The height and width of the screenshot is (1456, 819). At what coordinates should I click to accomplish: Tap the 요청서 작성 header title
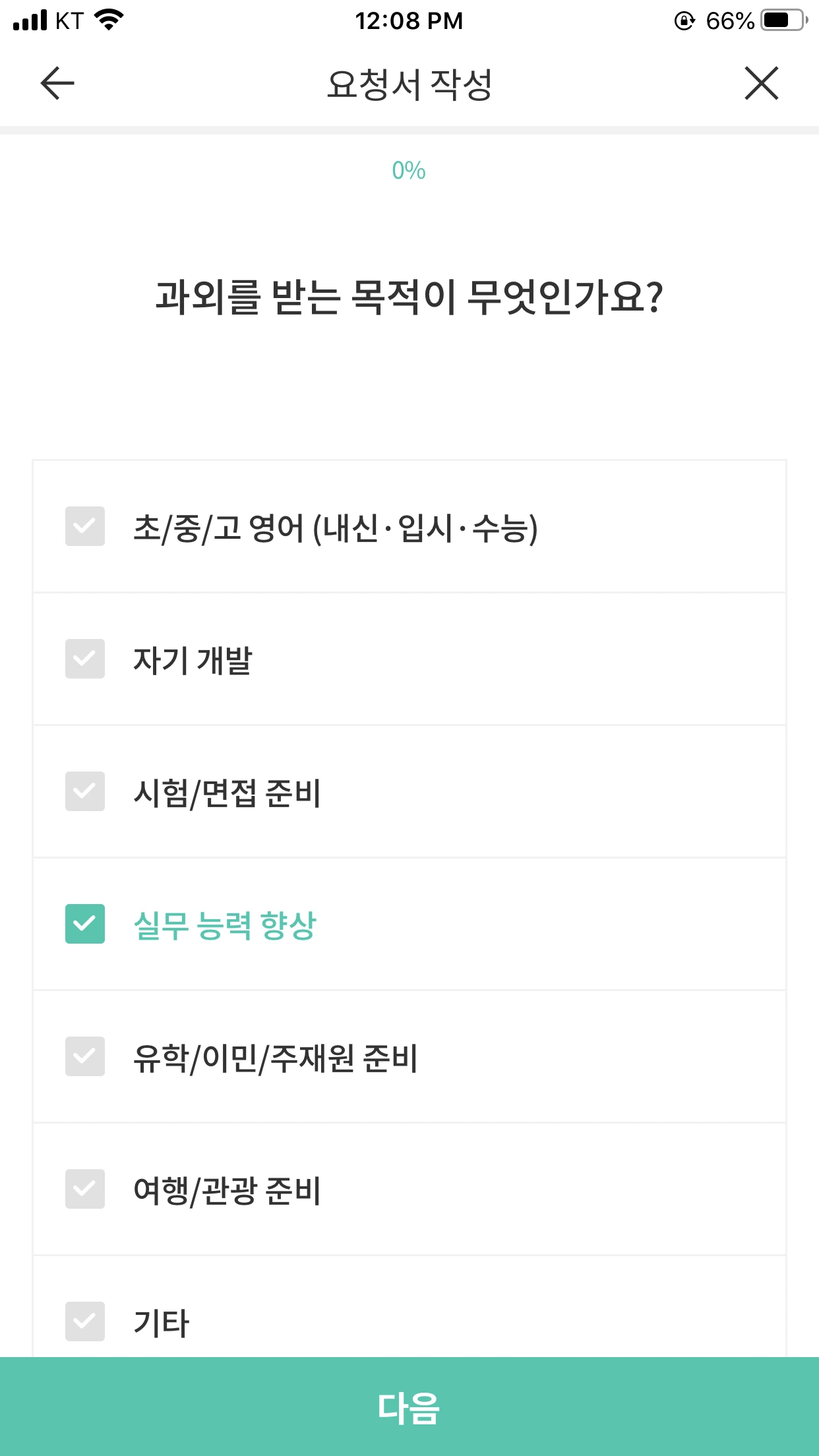[409, 84]
